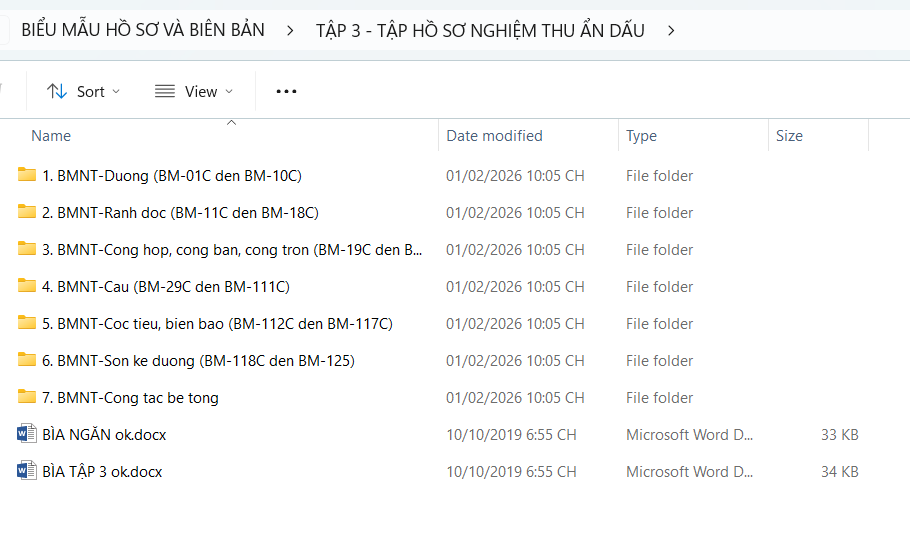The width and height of the screenshot is (910, 547).
Task: Expand chevron after TẬP 3 breadcrumb
Action: pyautogui.click(x=671, y=30)
